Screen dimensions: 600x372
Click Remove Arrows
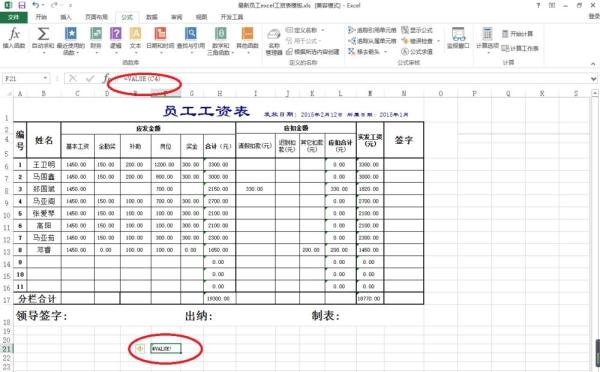pyautogui.click(x=364, y=51)
